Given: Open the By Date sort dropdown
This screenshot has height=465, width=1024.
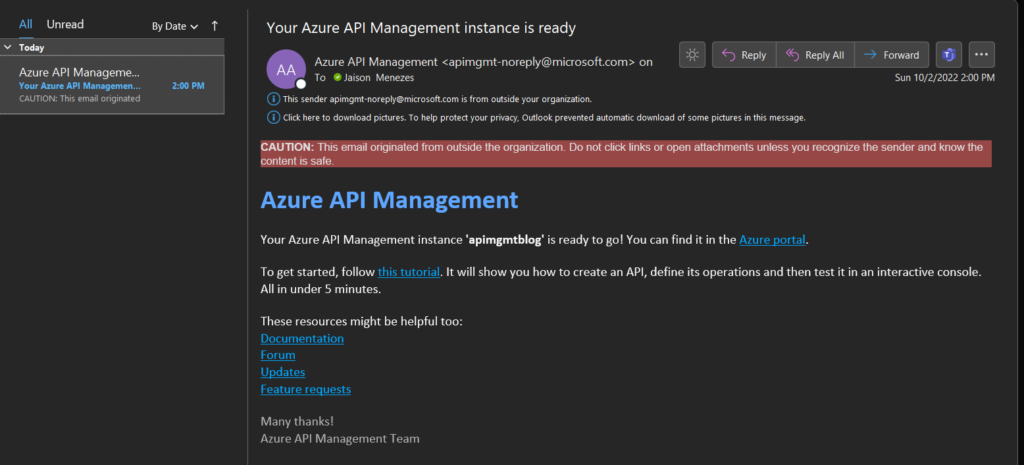Looking at the screenshot, I should [x=174, y=27].
